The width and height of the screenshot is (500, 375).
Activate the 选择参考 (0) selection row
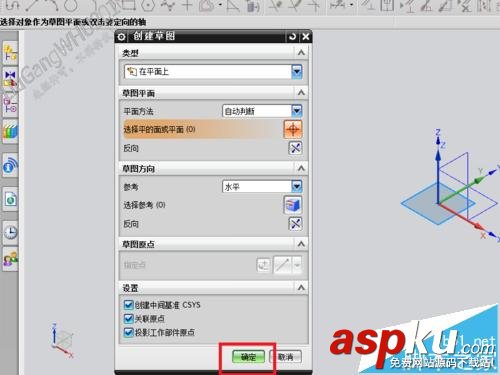pos(213,205)
